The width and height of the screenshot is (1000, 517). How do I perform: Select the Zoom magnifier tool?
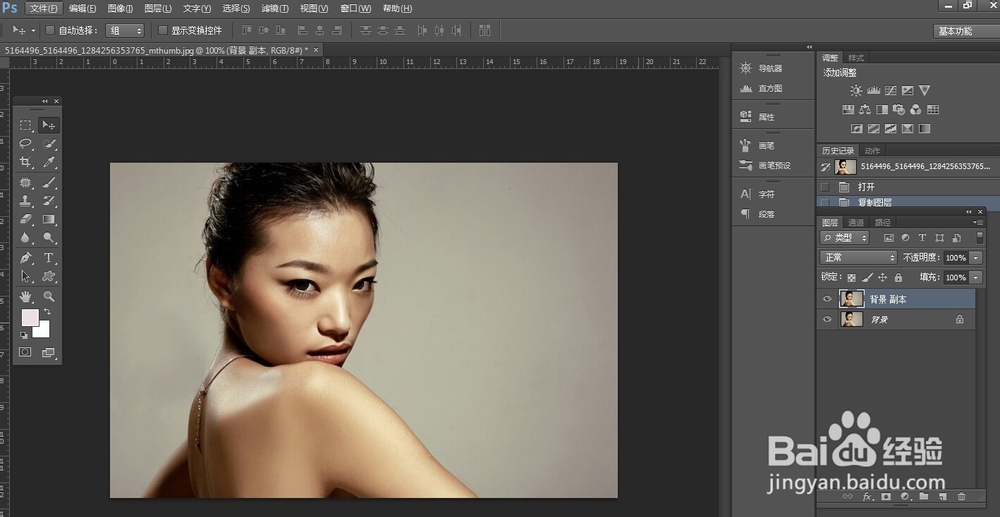point(48,296)
